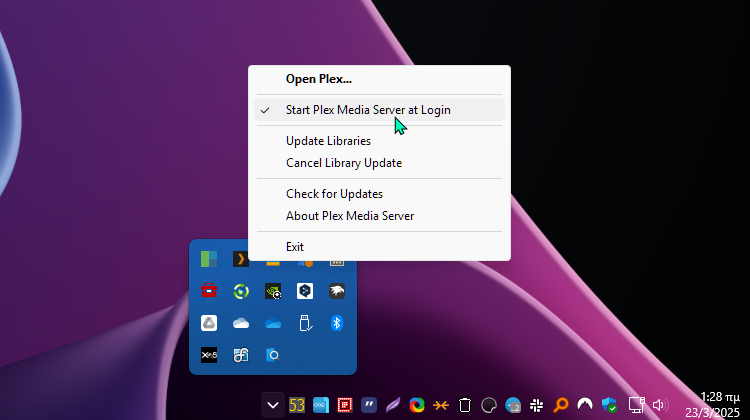Click the blue 'one' taskbar icon
750x420 pixels.
tap(320, 405)
